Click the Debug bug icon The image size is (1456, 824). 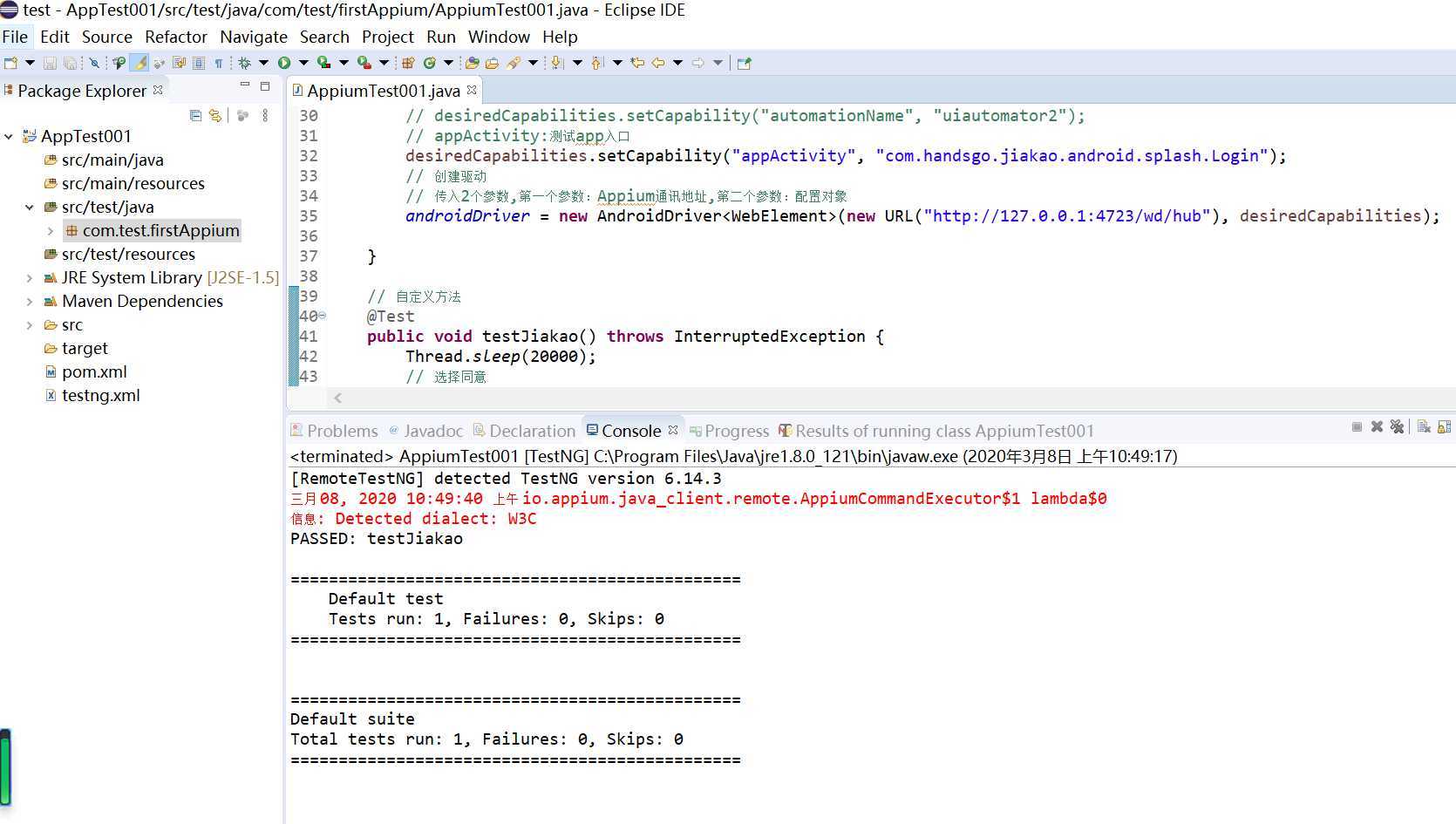click(x=244, y=63)
